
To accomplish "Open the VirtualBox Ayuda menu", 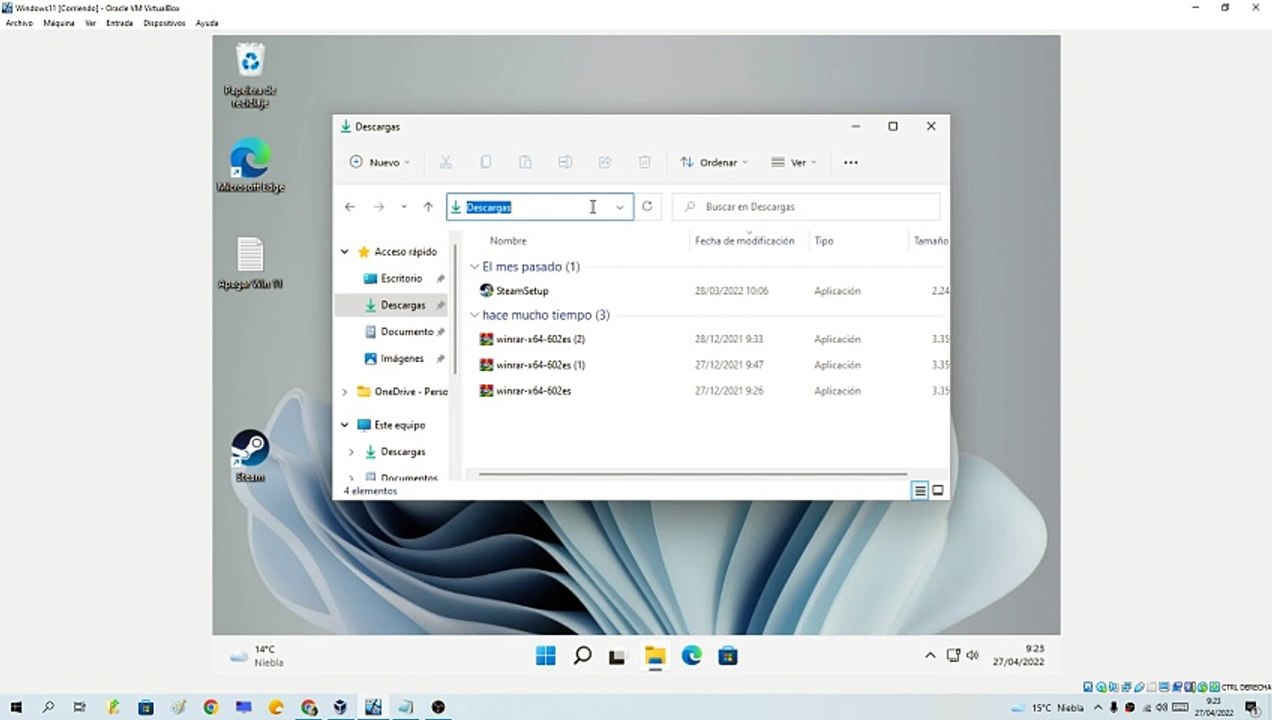I will click(x=207, y=22).
